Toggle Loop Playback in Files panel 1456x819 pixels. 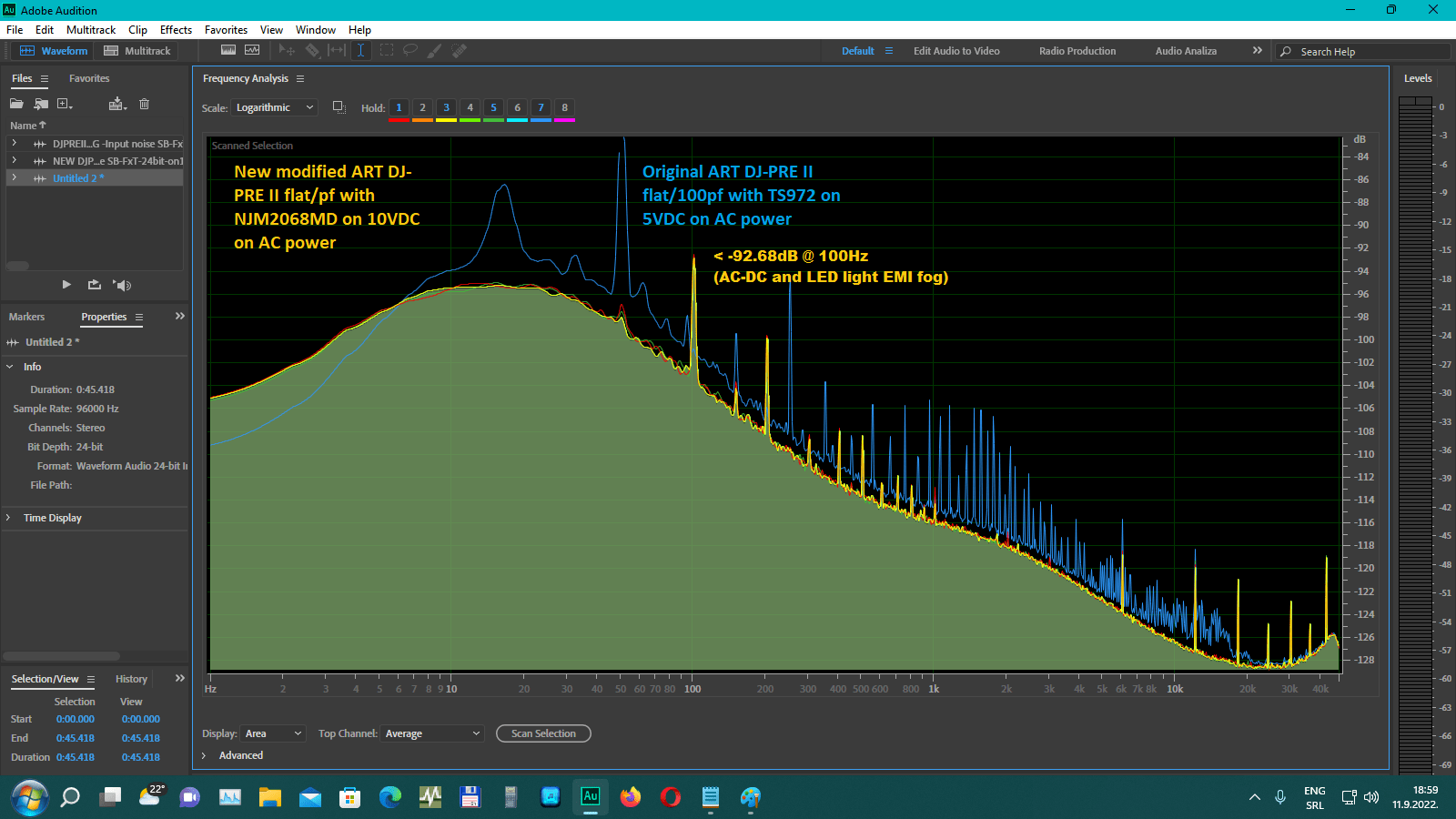[x=95, y=285]
